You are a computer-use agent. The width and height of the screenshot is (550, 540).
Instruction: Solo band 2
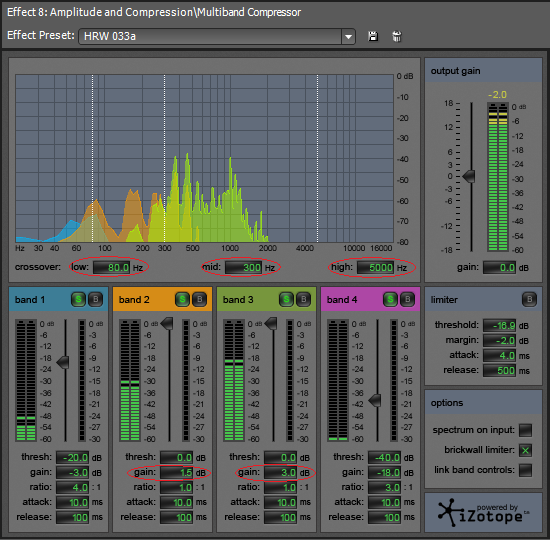(182, 299)
